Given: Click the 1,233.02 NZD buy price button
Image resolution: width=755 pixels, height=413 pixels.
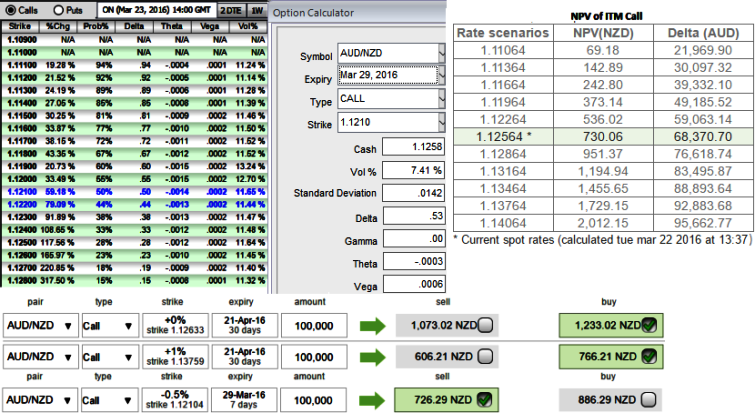Looking at the screenshot, I should 596,325.
